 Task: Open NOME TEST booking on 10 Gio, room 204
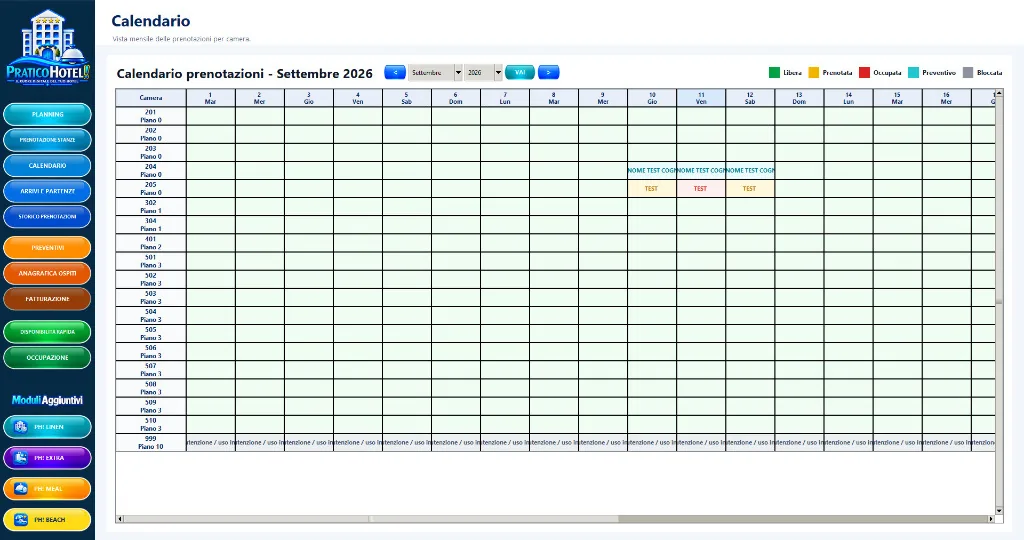point(652,170)
